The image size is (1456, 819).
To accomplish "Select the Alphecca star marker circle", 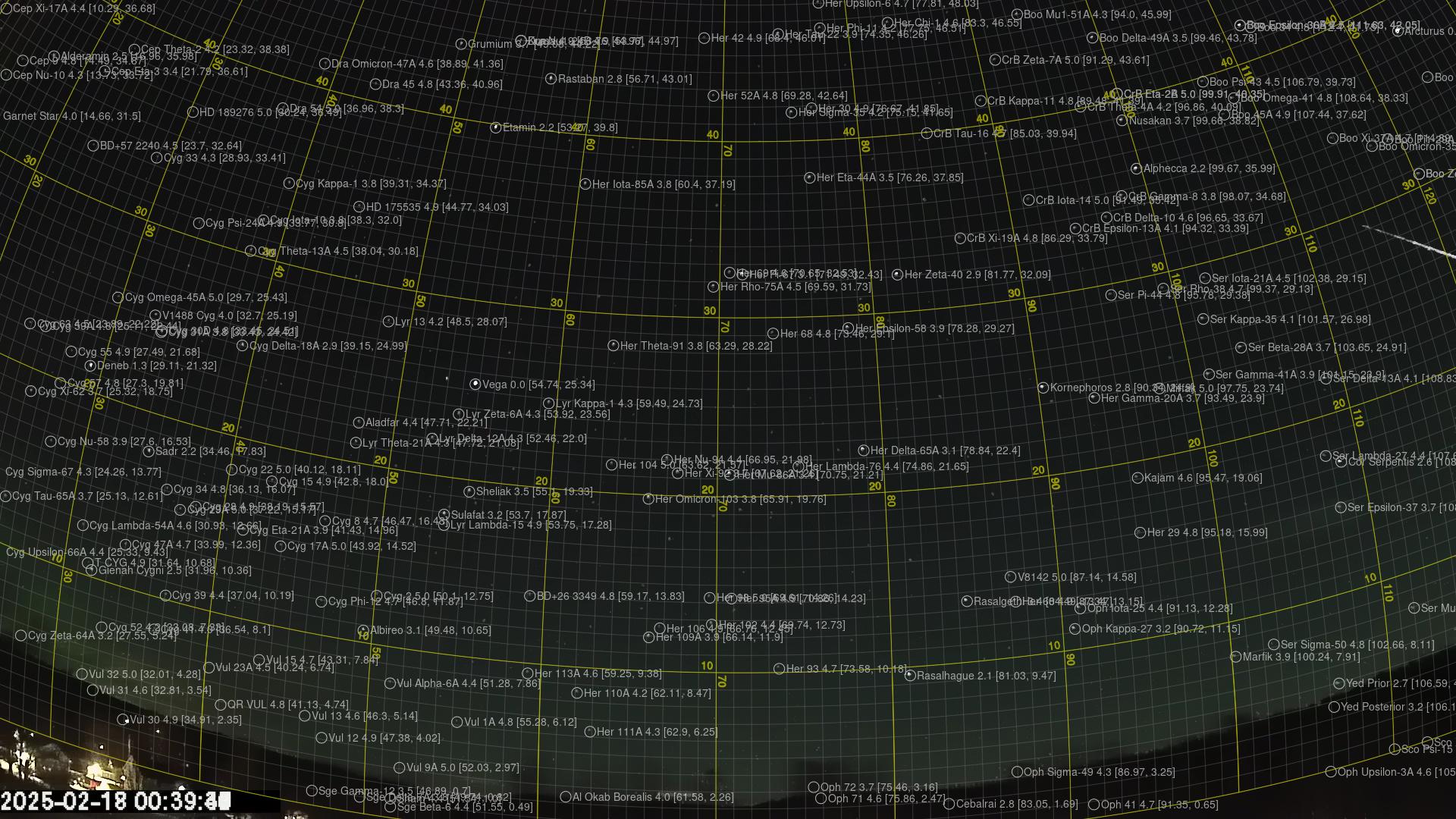I will [x=1136, y=169].
